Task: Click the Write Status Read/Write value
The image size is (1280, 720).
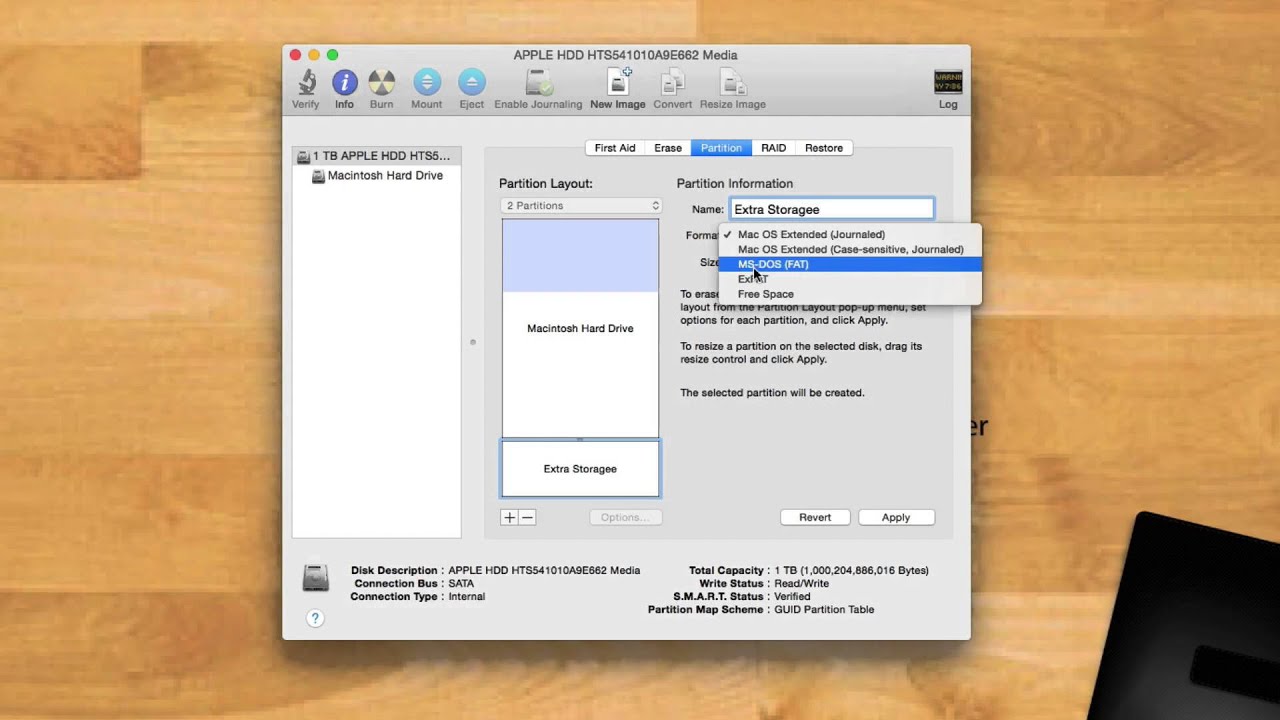Action: [801, 584]
